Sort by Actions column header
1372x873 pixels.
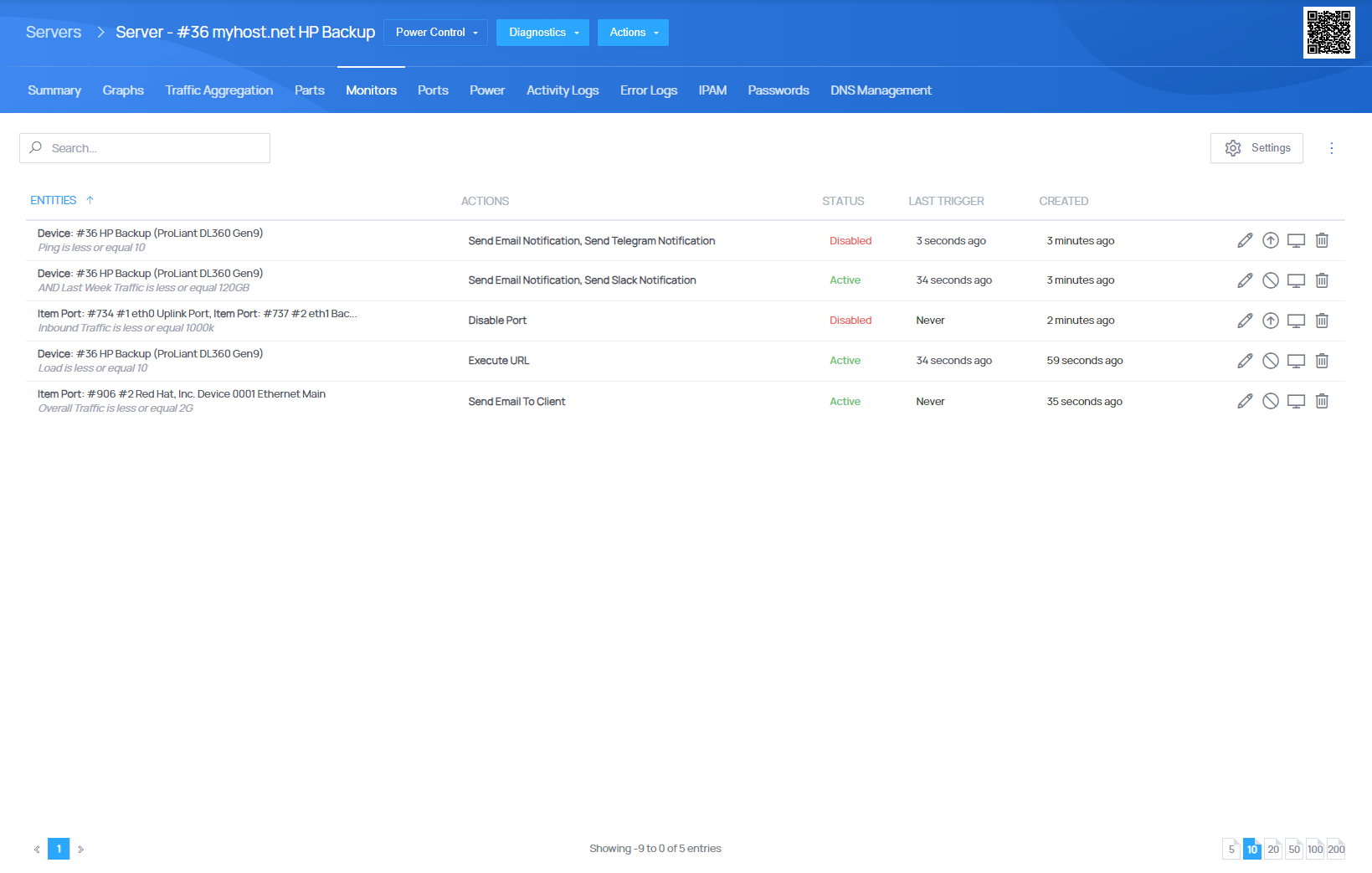pyautogui.click(x=485, y=201)
